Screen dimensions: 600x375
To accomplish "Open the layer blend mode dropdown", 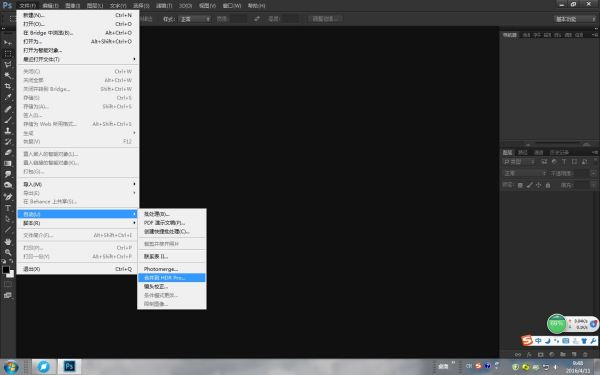I will [x=524, y=173].
